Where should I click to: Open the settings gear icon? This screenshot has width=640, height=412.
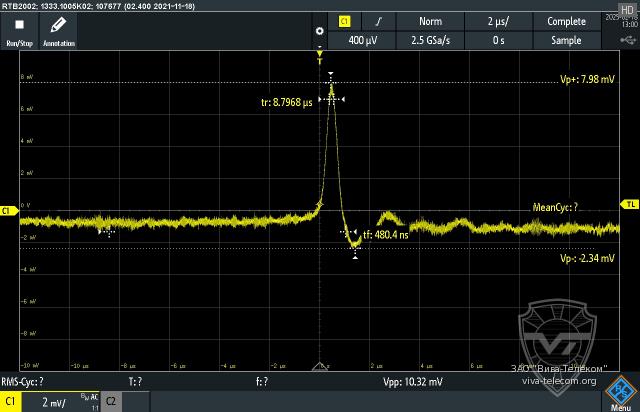point(320,31)
